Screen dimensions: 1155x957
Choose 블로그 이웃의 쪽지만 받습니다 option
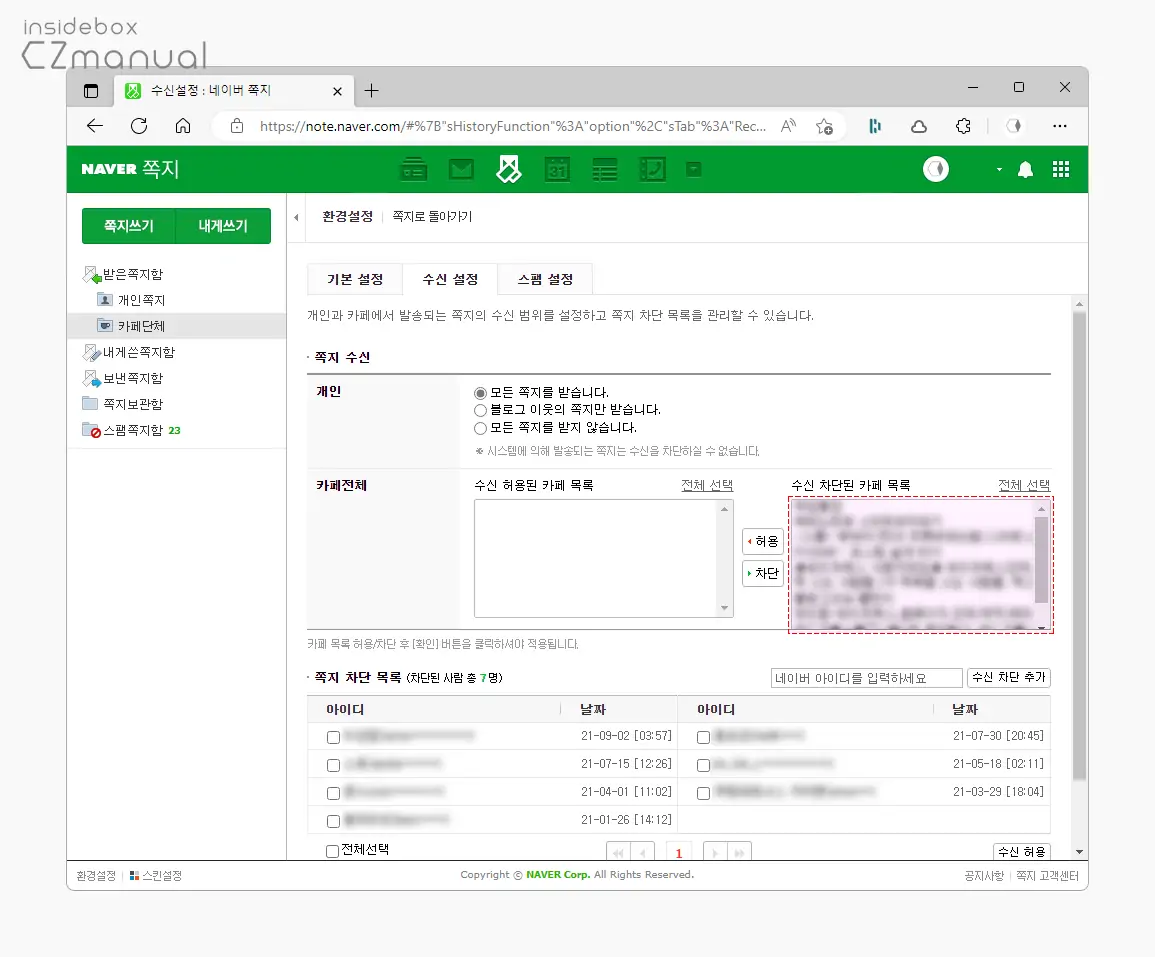click(x=480, y=410)
